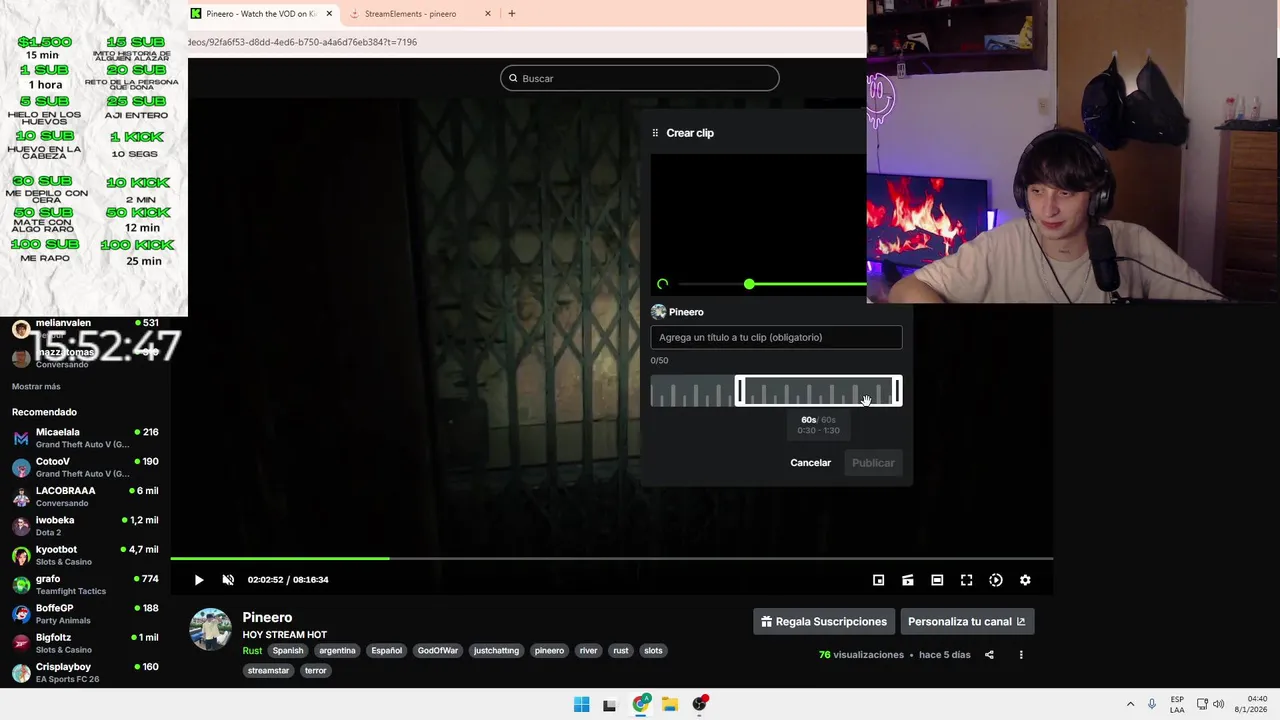1280x720 pixels.
Task: Open LACOBRAAA recommended channel
Action: (85, 497)
